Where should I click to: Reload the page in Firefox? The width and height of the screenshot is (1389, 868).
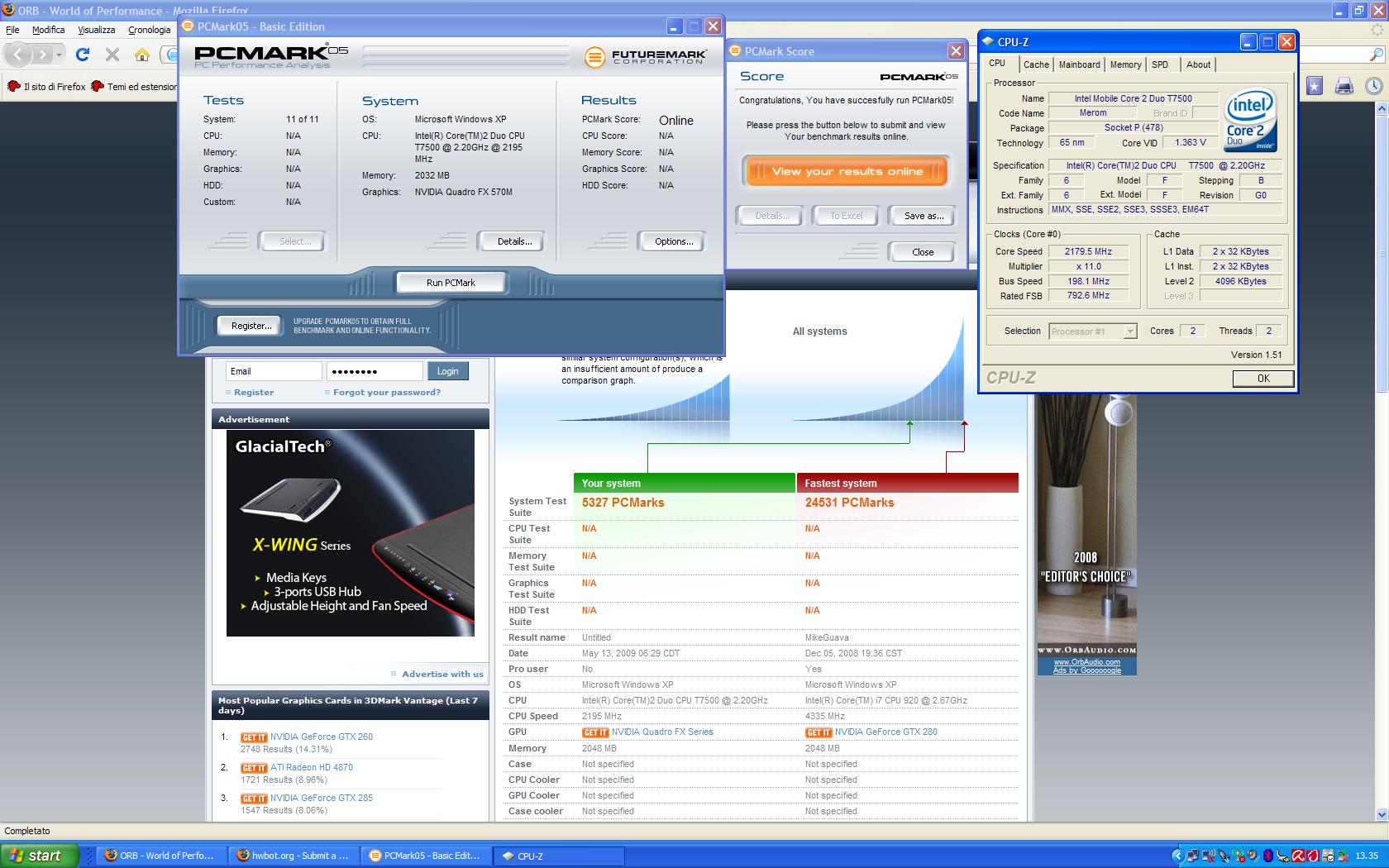pos(83,55)
